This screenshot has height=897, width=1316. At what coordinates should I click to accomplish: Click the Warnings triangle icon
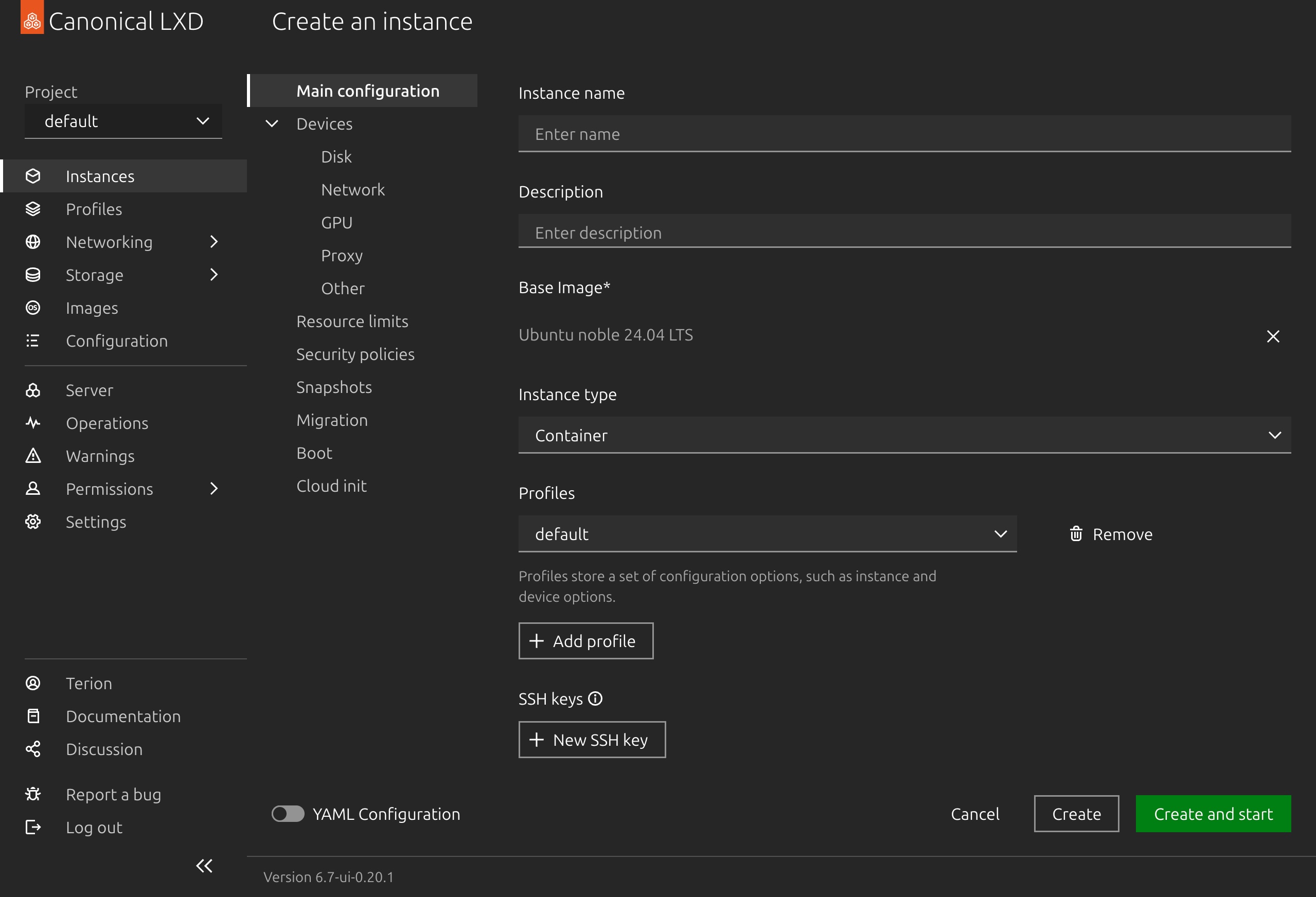tap(33, 456)
